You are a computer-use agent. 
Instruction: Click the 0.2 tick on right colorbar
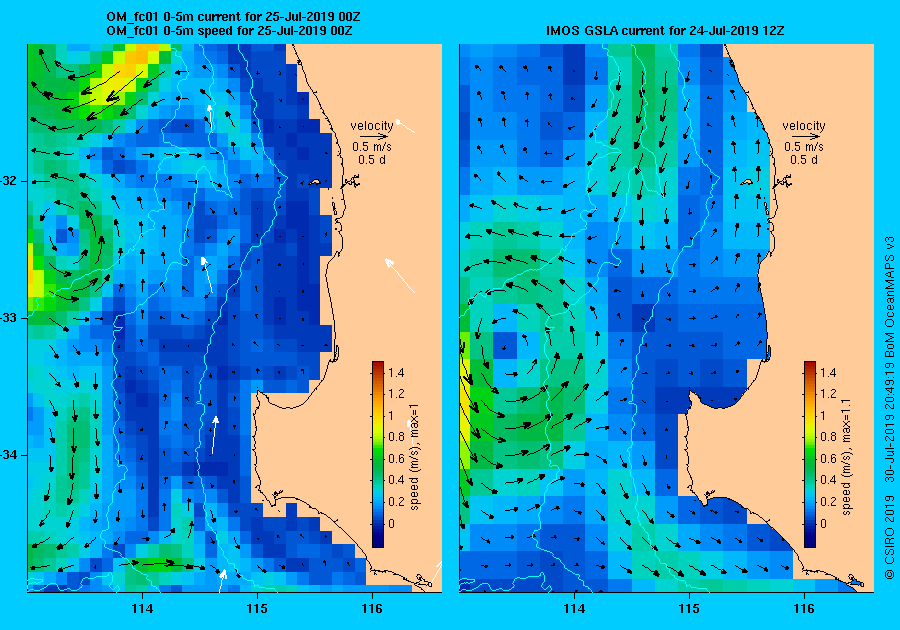pyautogui.click(x=828, y=501)
